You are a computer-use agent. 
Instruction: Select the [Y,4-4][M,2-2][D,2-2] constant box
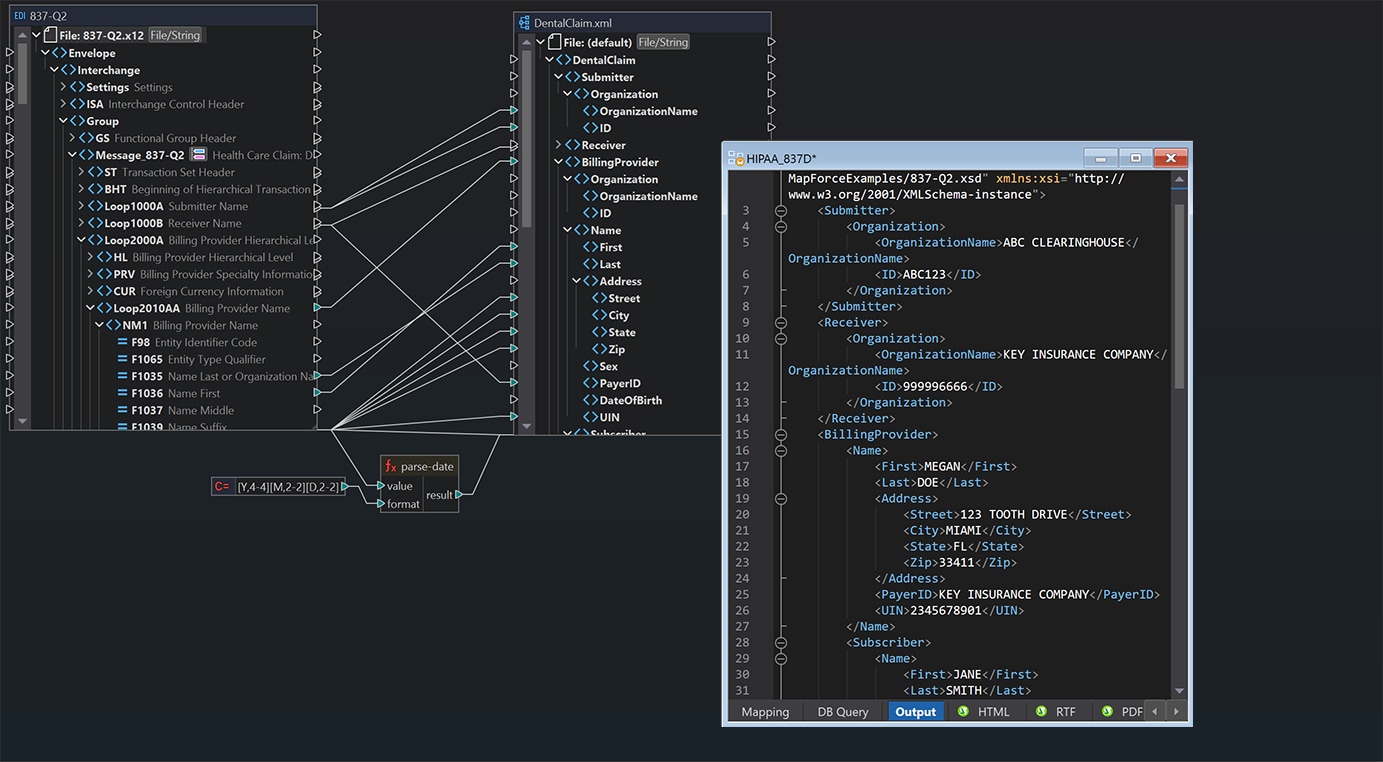click(x=279, y=487)
